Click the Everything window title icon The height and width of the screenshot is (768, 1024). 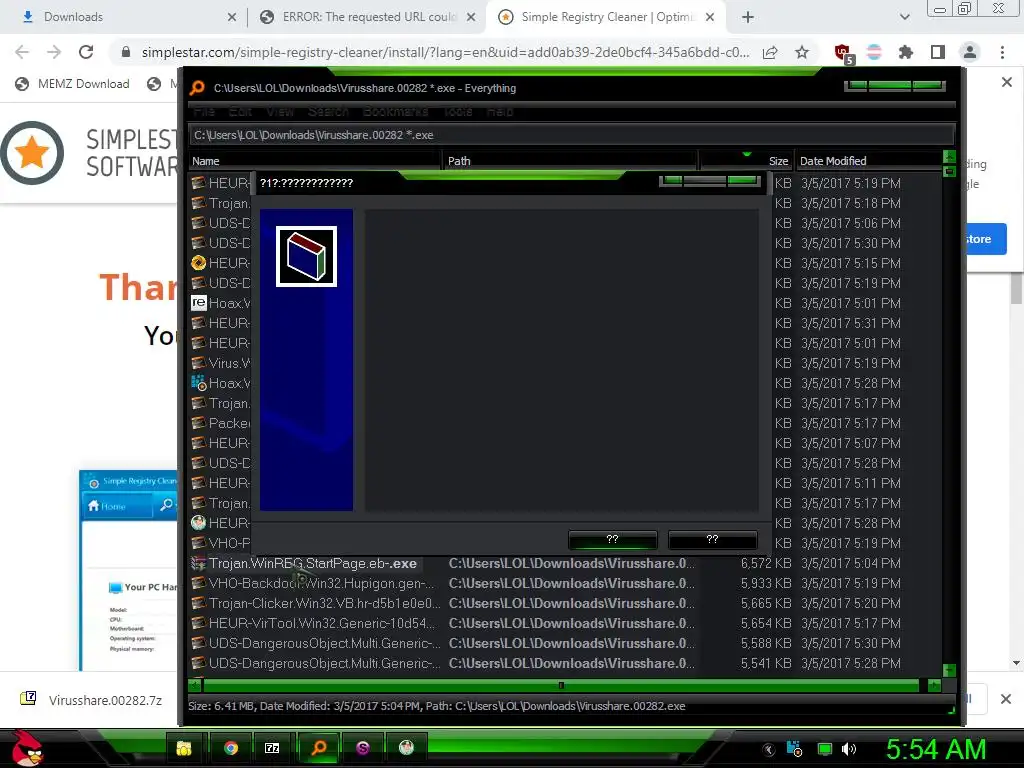[197, 88]
